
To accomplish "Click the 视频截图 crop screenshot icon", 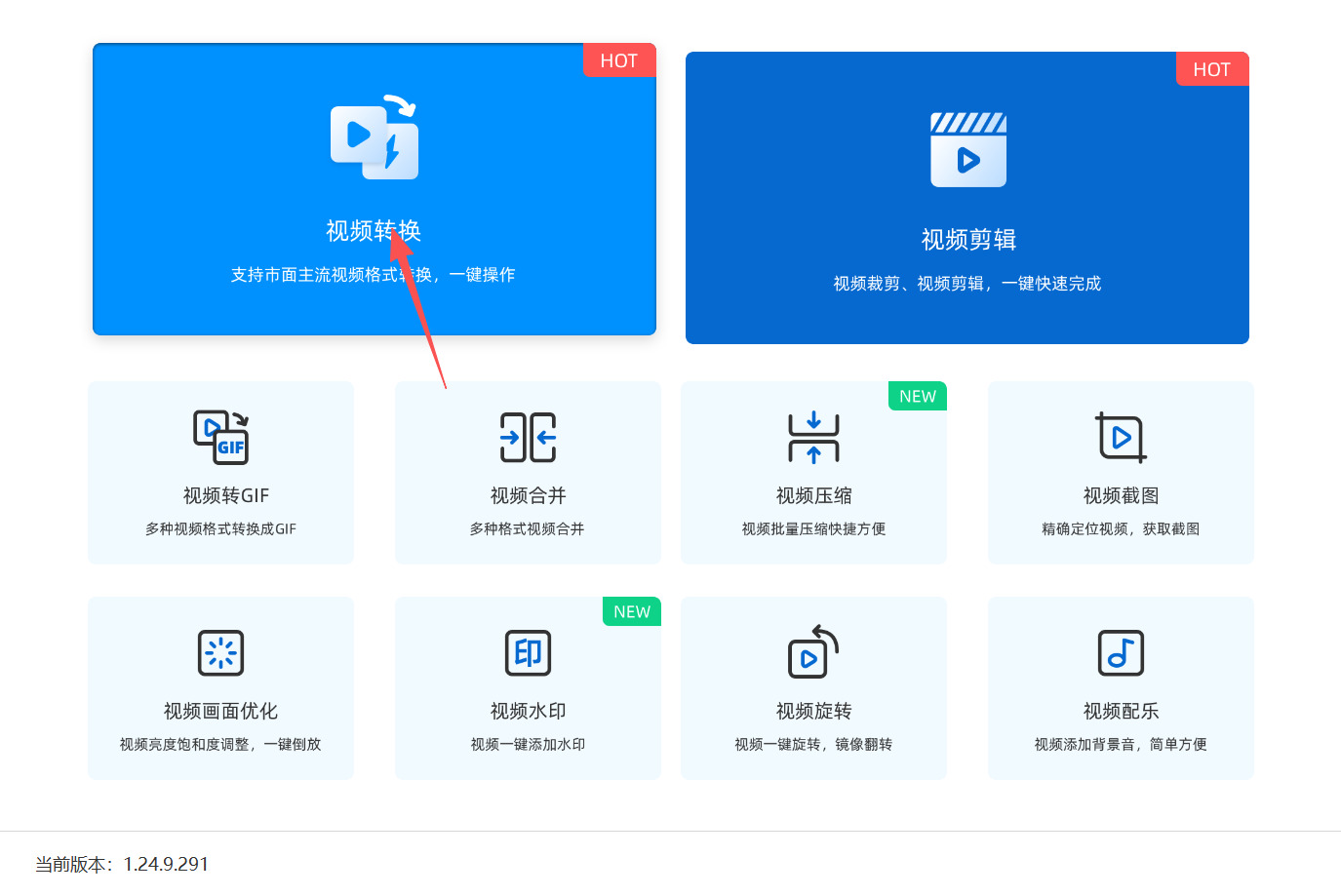I will (1121, 437).
